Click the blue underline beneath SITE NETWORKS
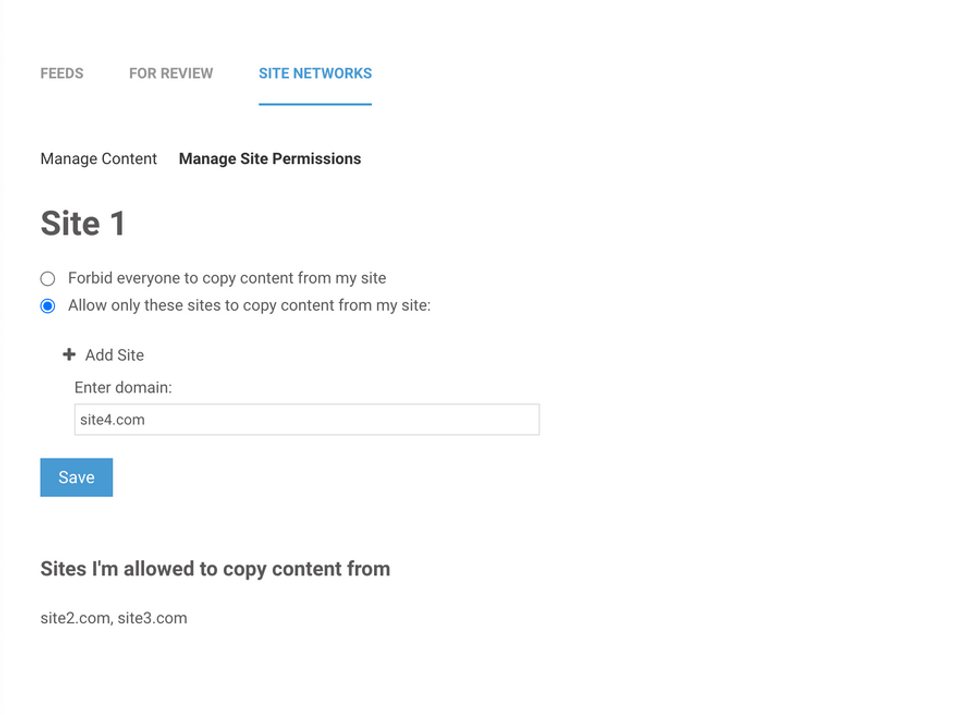The width and height of the screenshot is (980, 714). [315, 103]
